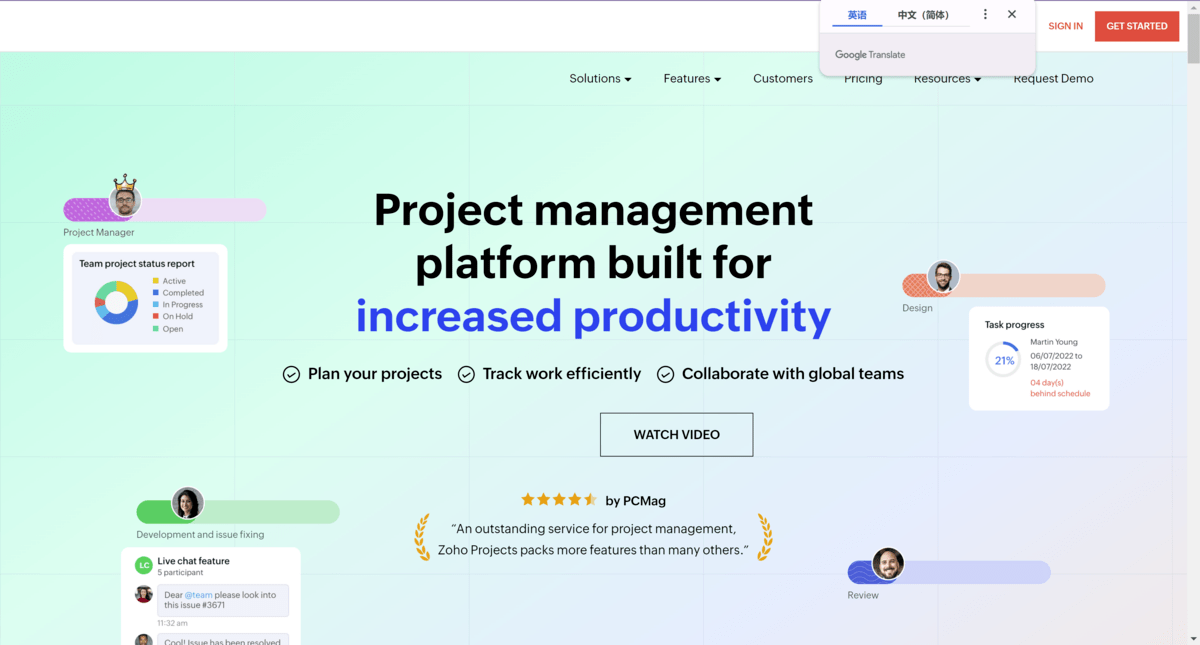The image size is (1200, 645).
Task: Click the "11:32 am" timestamp
Action: click(172, 623)
